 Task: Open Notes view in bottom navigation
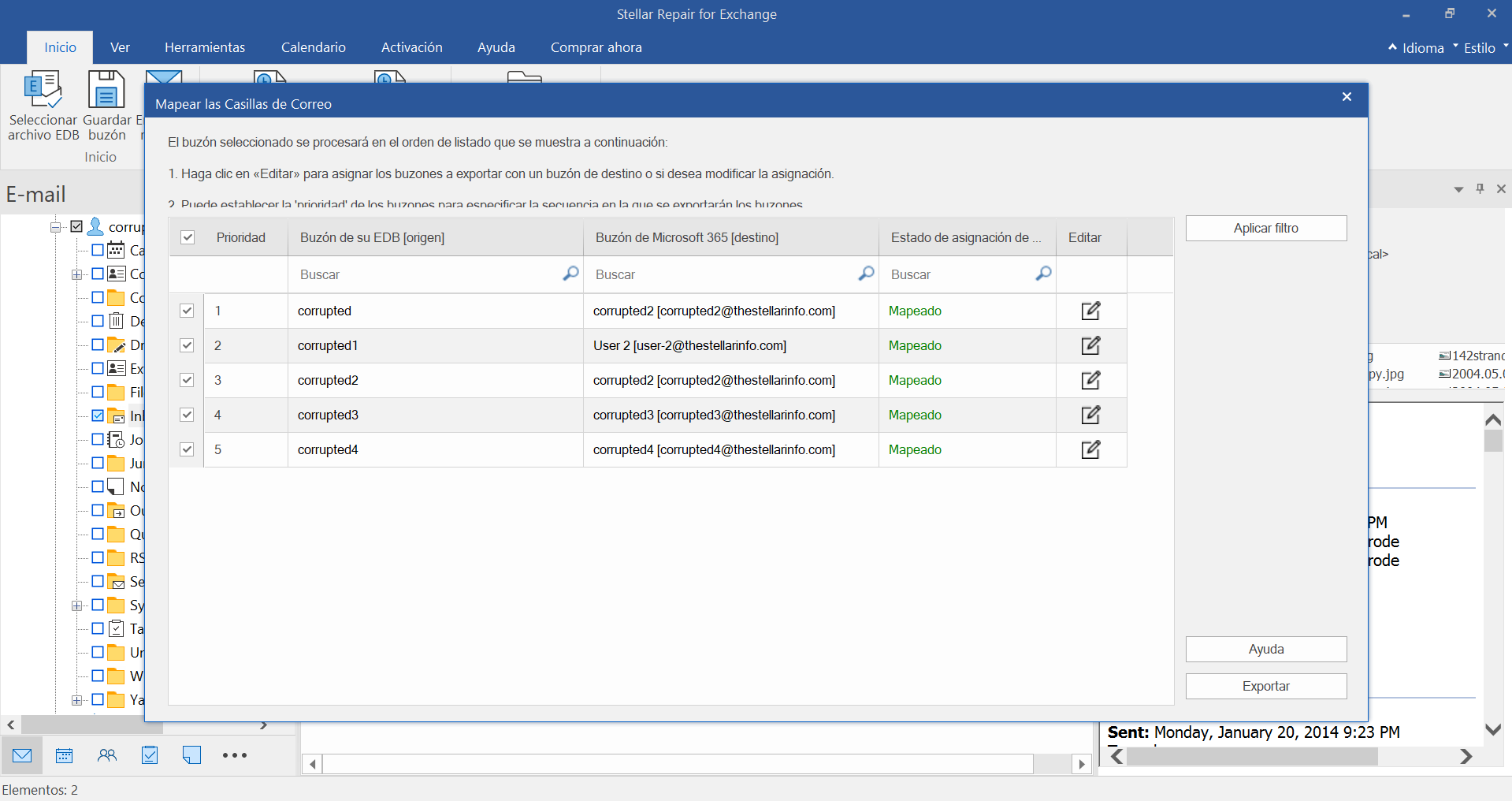[191, 755]
